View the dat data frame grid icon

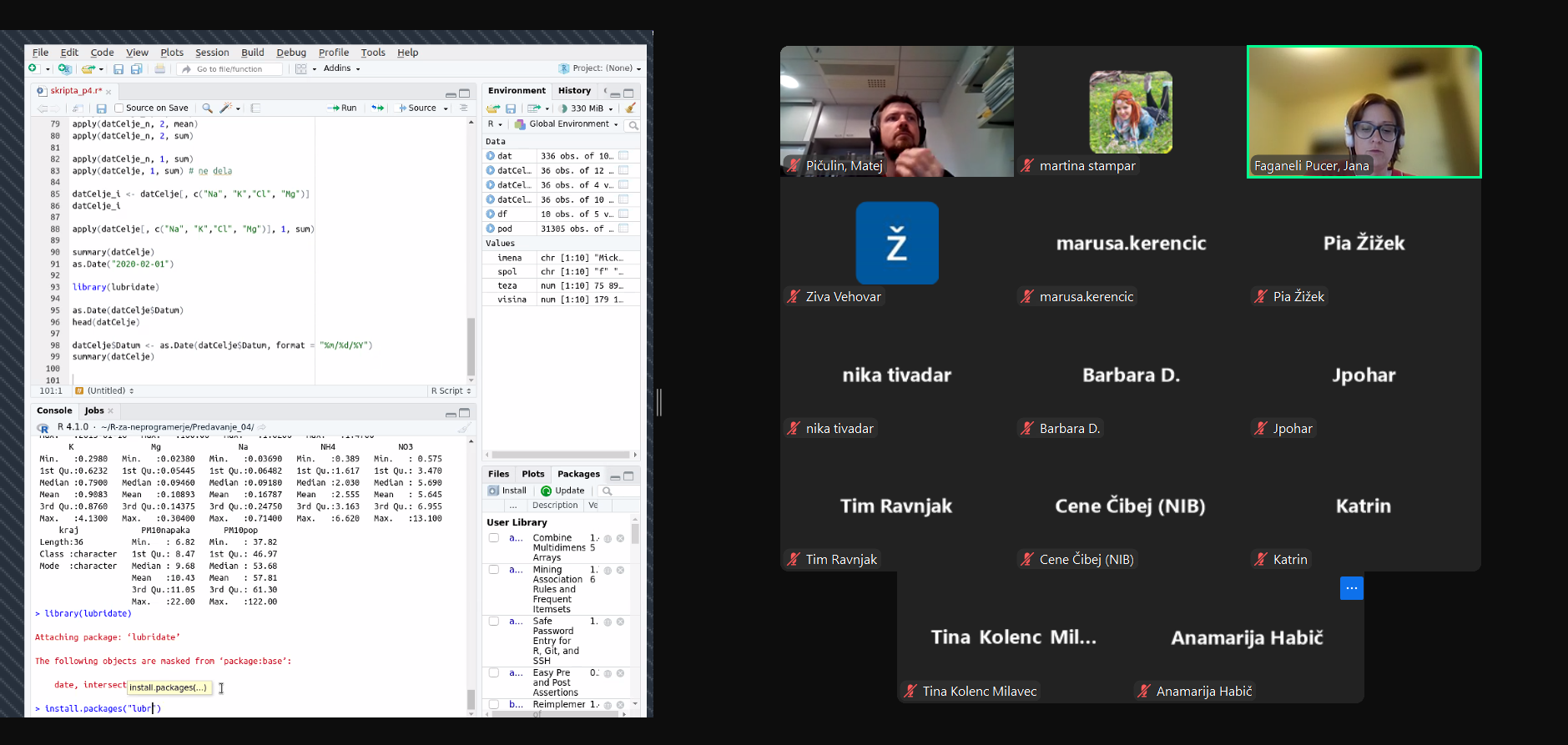point(623,156)
